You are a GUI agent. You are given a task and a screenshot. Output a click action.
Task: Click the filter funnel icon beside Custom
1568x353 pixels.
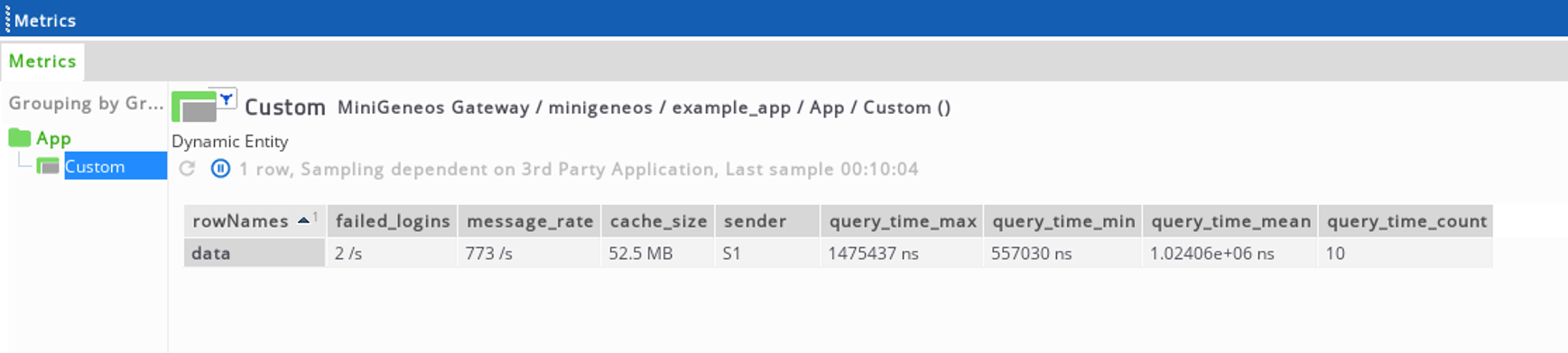click(x=227, y=99)
